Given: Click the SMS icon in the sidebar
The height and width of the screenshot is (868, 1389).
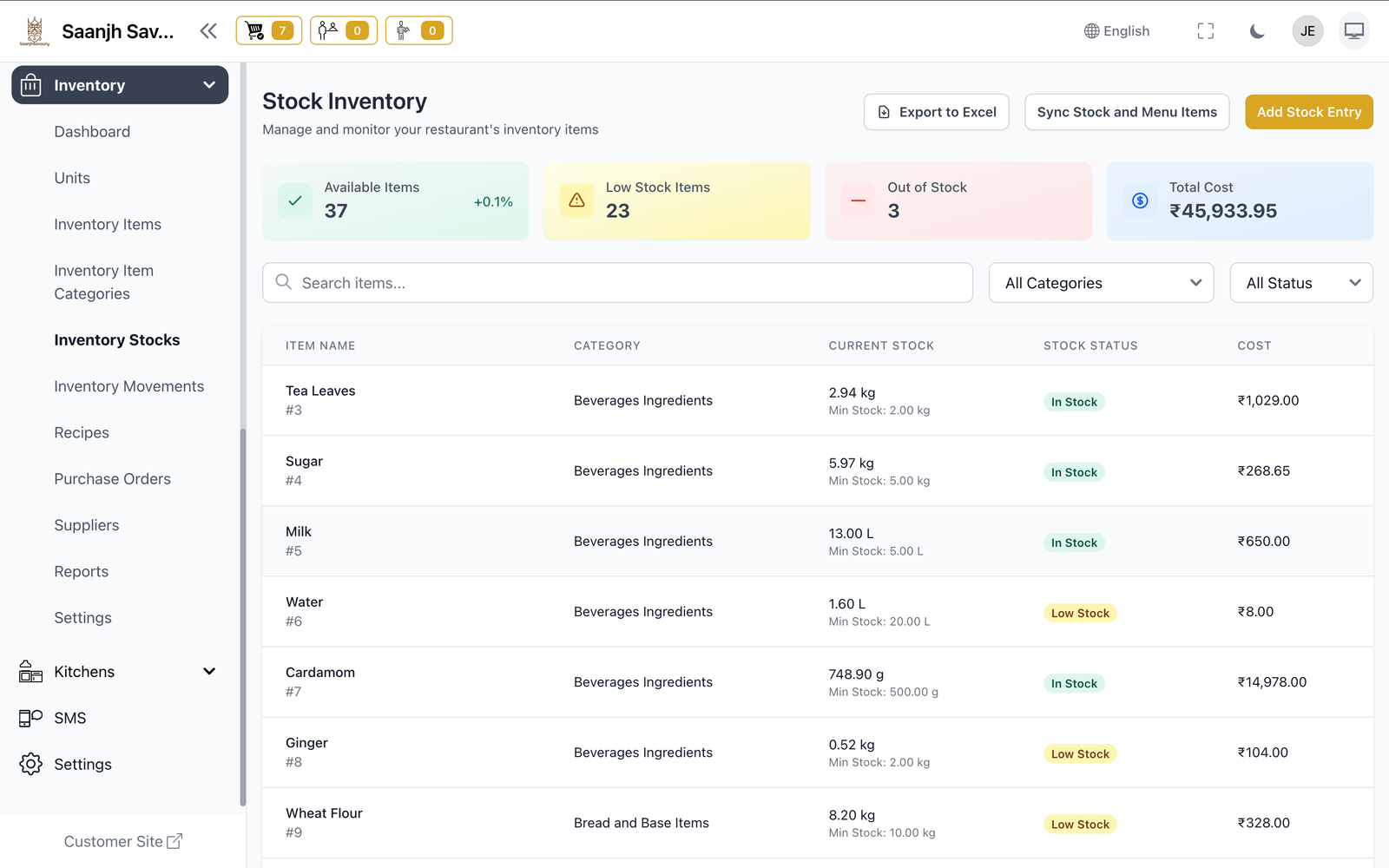Looking at the screenshot, I should [30, 718].
